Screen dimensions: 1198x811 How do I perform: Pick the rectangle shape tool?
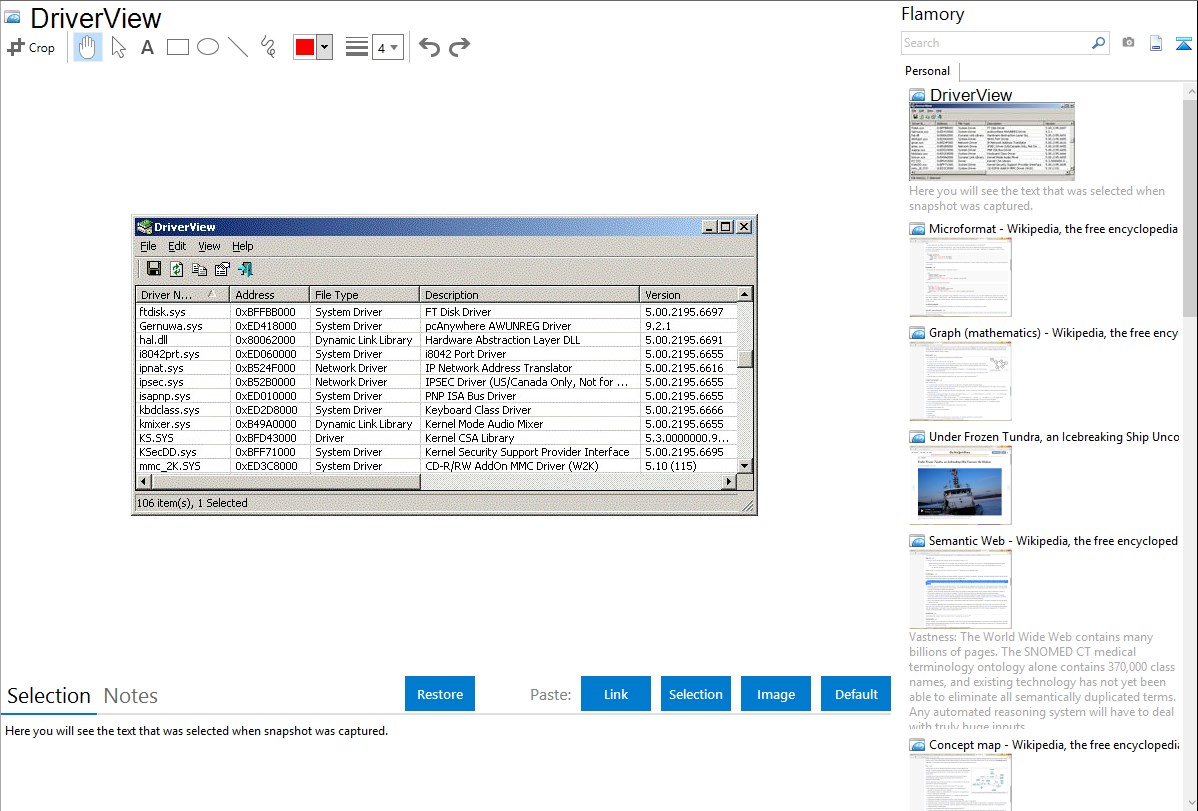click(x=177, y=47)
